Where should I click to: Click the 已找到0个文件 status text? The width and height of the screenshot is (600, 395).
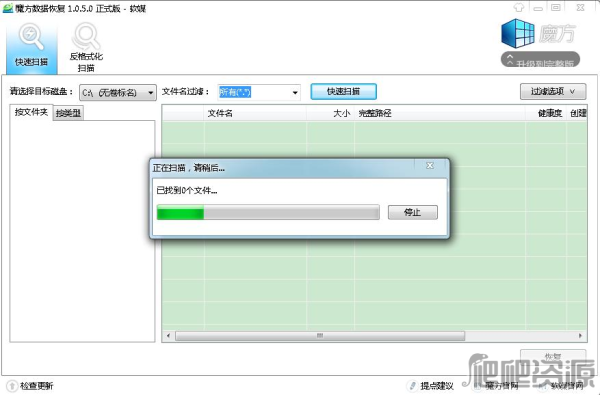[x=187, y=190]
